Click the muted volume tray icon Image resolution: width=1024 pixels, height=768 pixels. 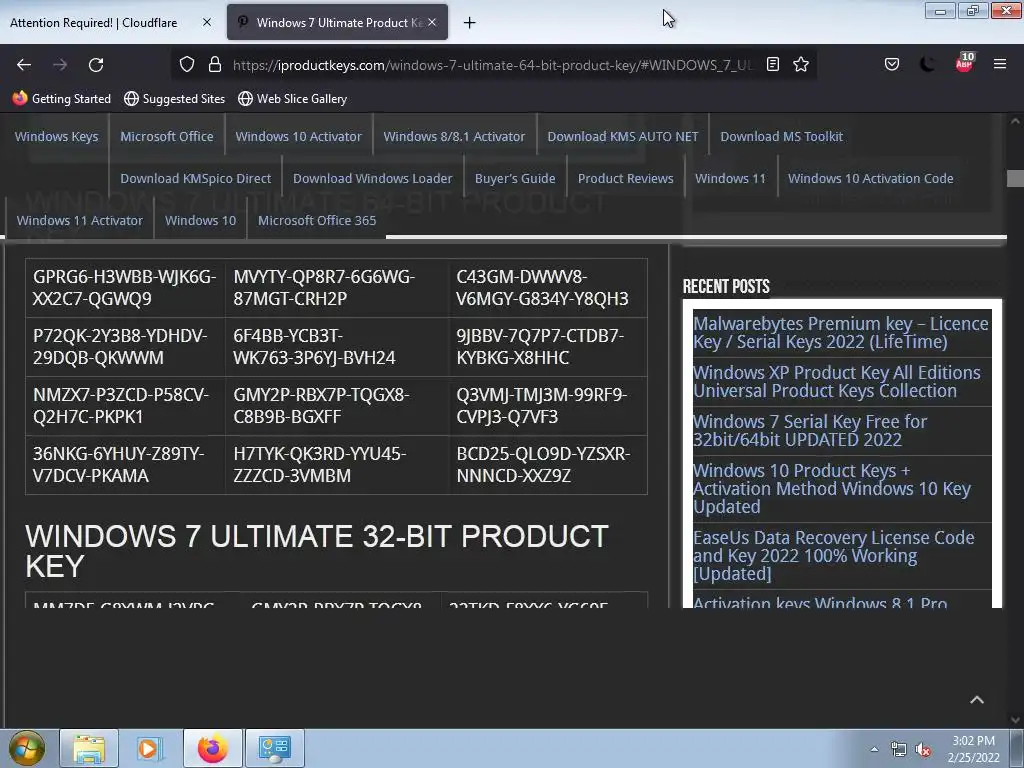923,750
